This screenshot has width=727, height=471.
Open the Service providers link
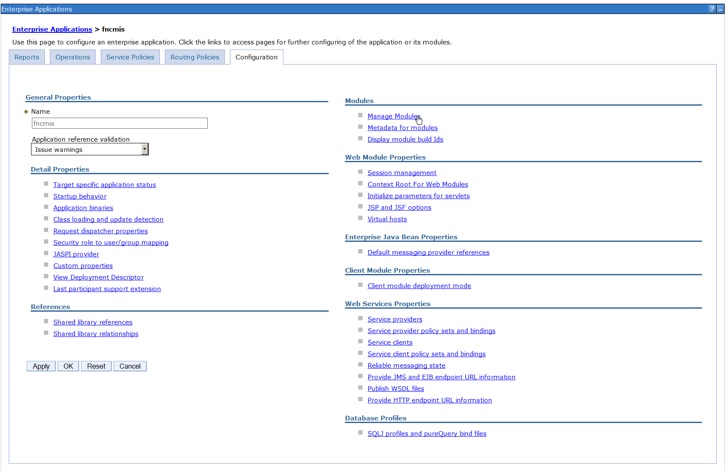395,319
